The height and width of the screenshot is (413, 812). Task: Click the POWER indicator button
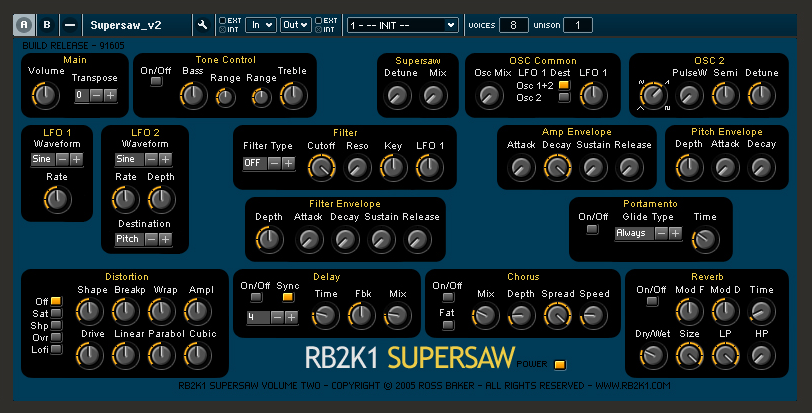559,363
